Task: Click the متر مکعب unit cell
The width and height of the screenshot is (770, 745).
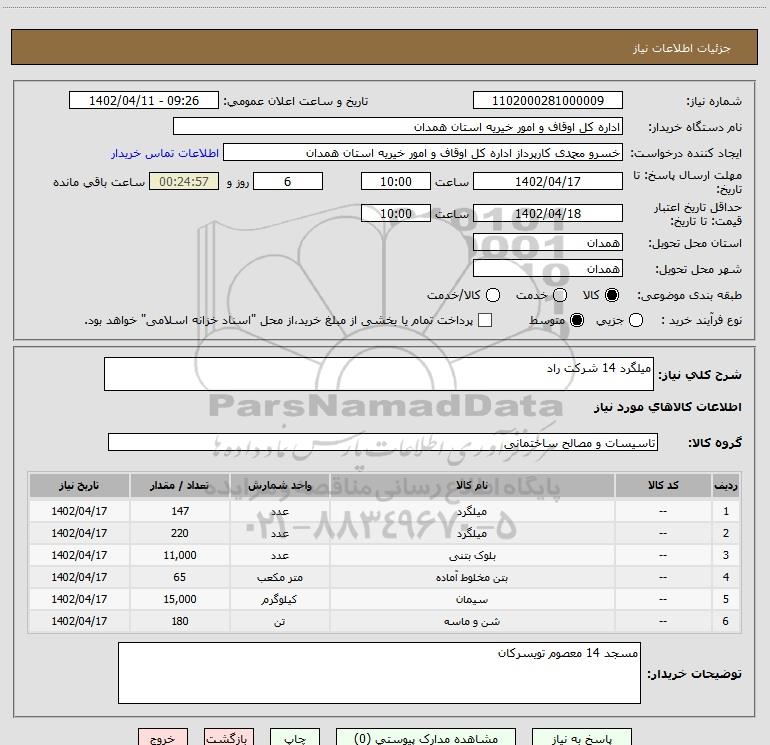Action: [x=280, y=578]
